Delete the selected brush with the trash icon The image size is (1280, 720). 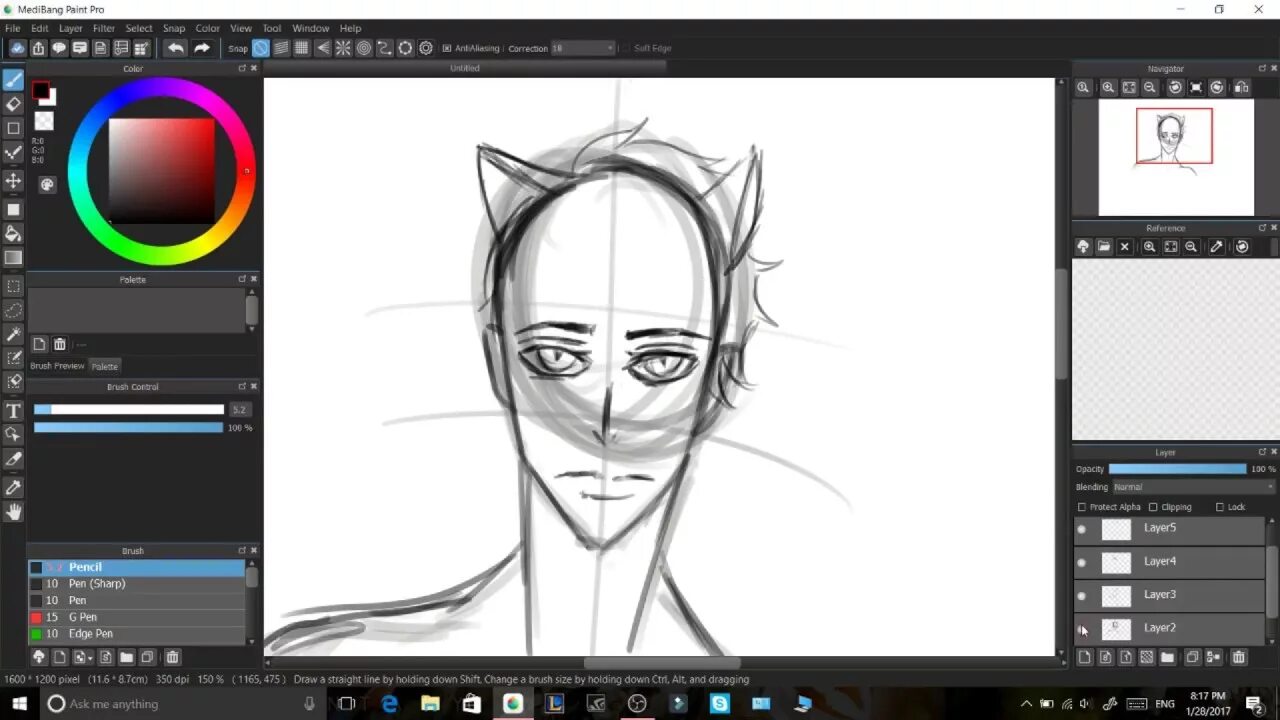[172, 657]
